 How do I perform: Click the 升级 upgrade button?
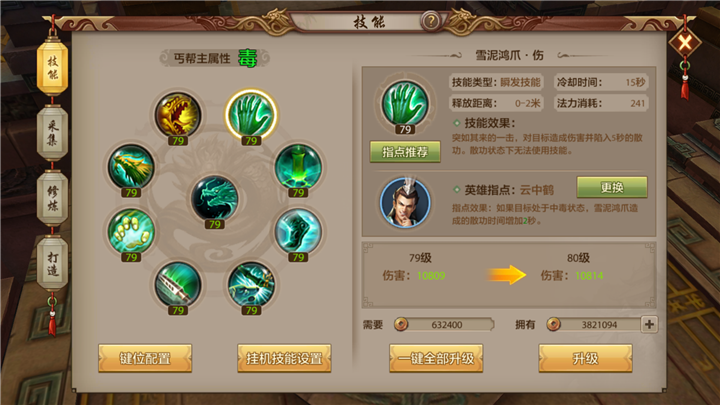(x=585, y=358)
